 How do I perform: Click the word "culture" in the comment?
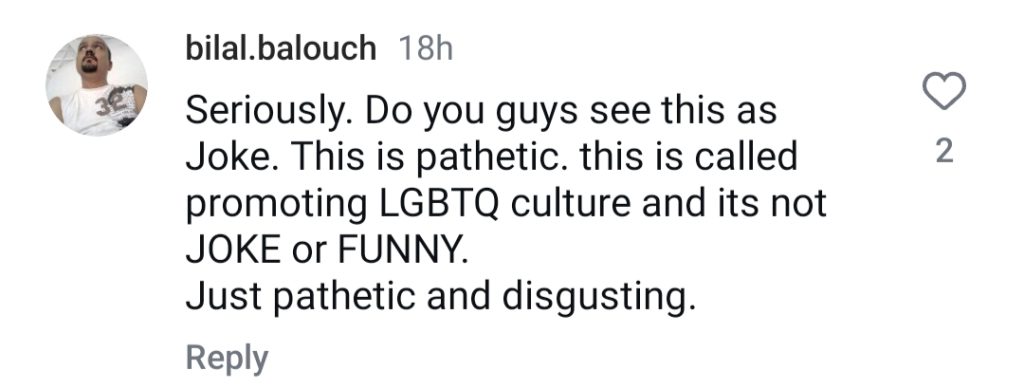(572, 204)
